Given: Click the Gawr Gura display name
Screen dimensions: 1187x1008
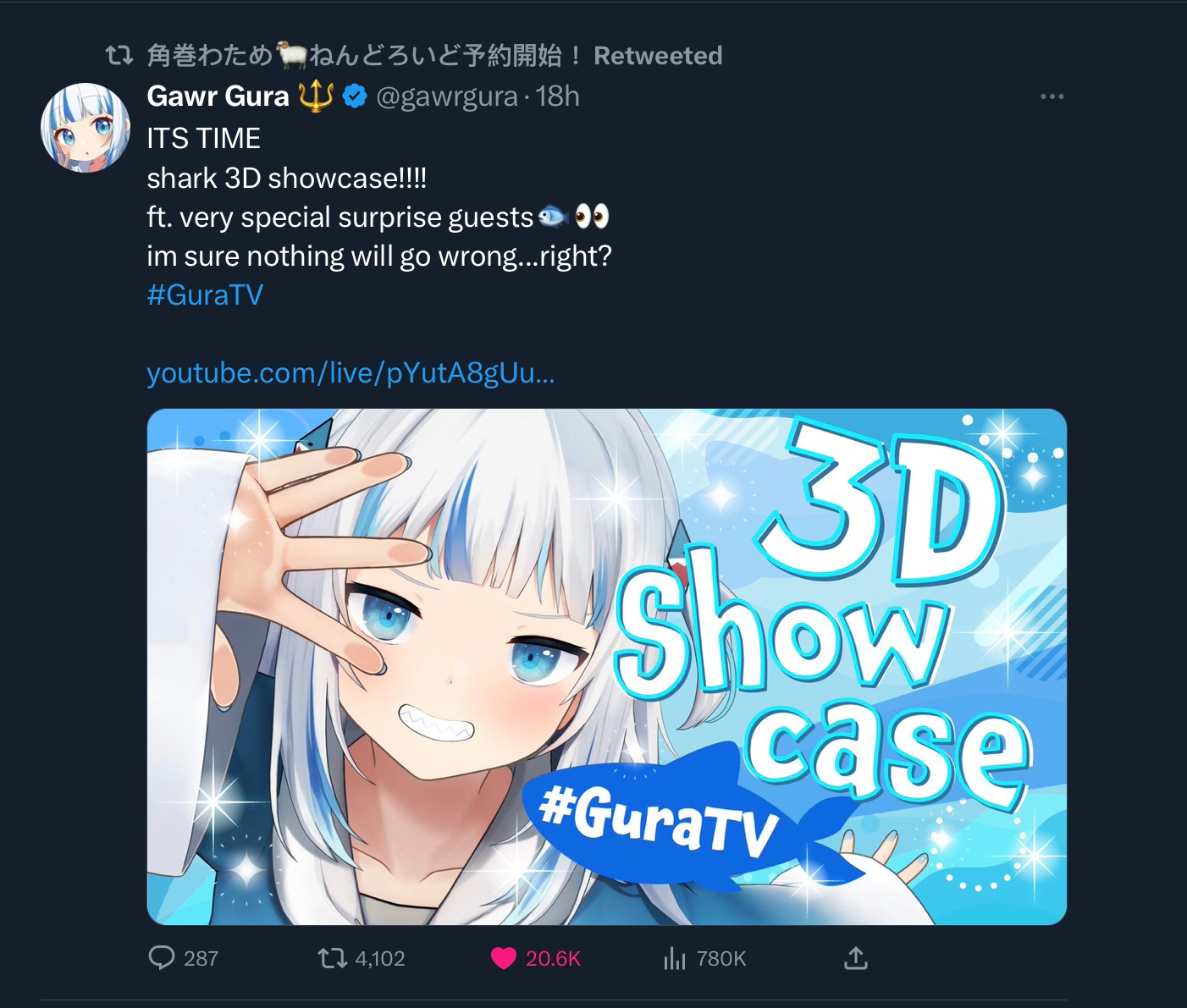Looking at the screenshot, I should [218, 96].
